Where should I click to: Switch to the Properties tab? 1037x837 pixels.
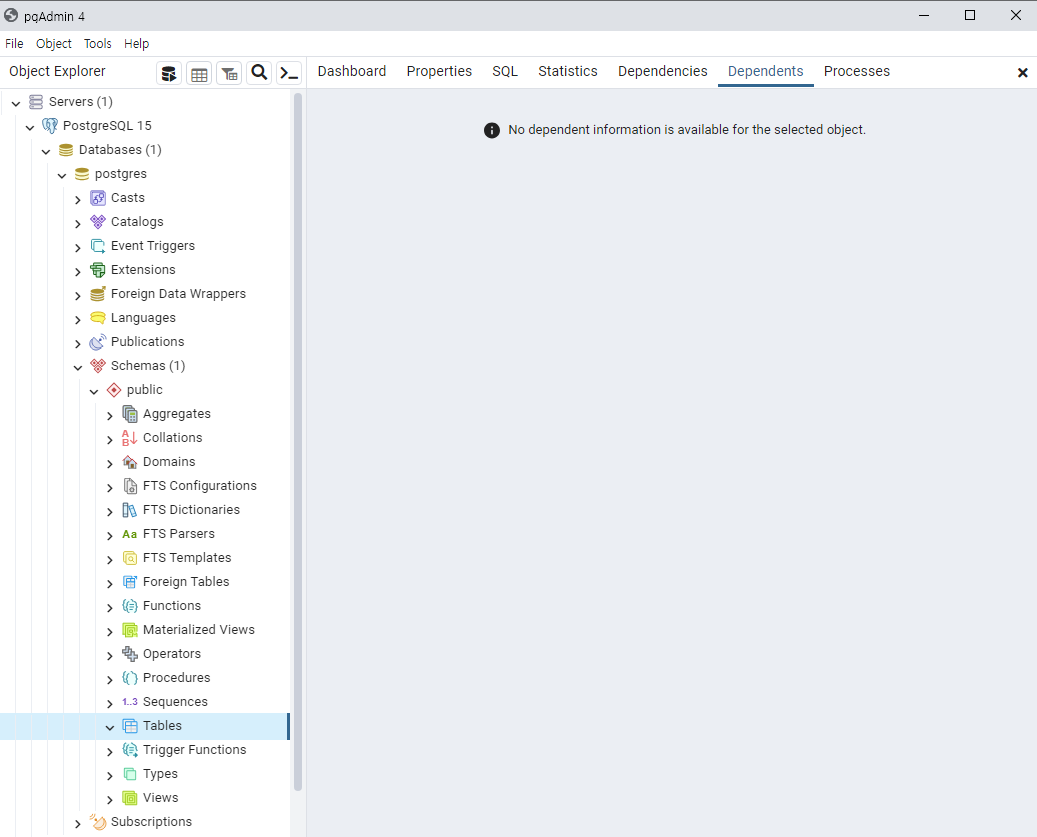439,71
